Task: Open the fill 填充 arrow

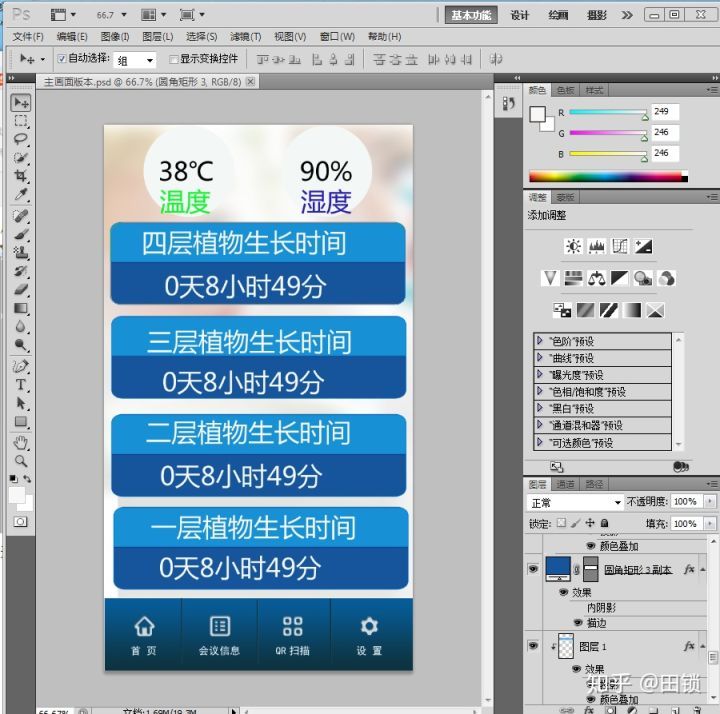Action: click(x=710, y=523)
